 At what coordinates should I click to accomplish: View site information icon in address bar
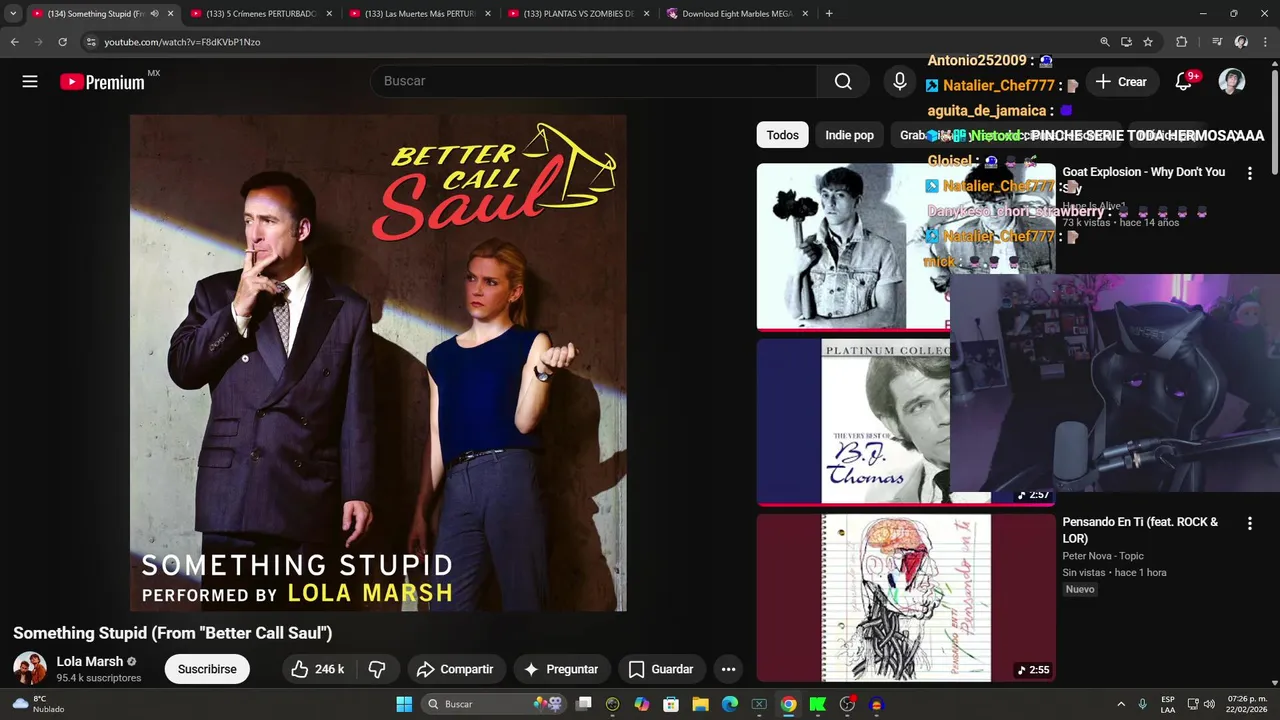pyautogui.click(x=90, y=42)
